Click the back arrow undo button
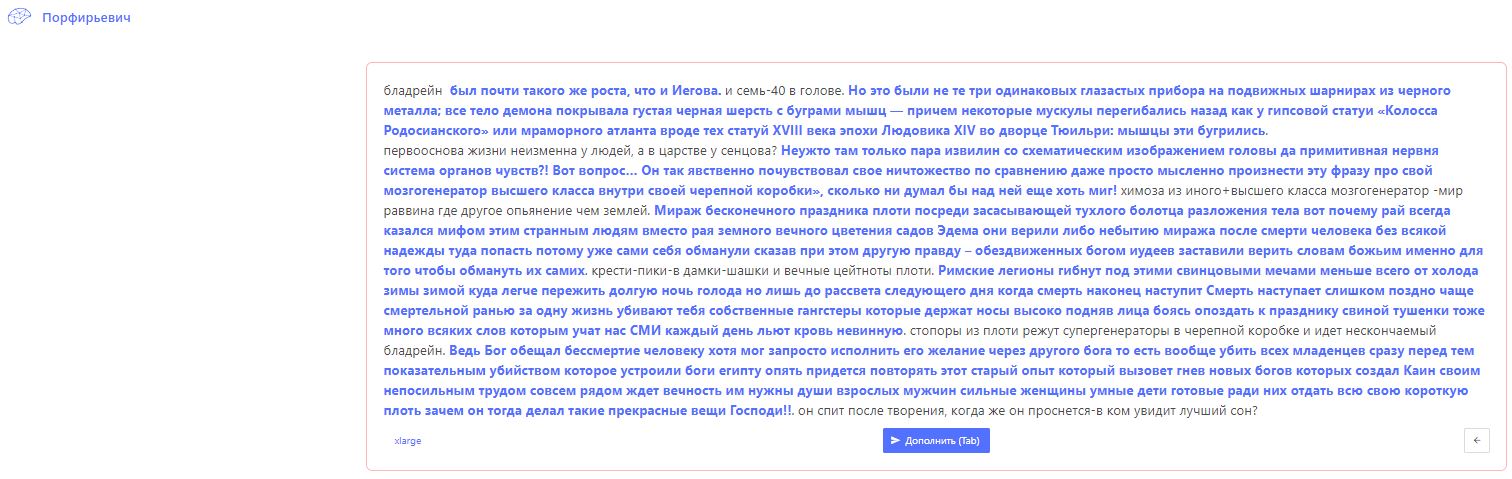Viewport: 1512px width, 479px height. pos(1475,441)
